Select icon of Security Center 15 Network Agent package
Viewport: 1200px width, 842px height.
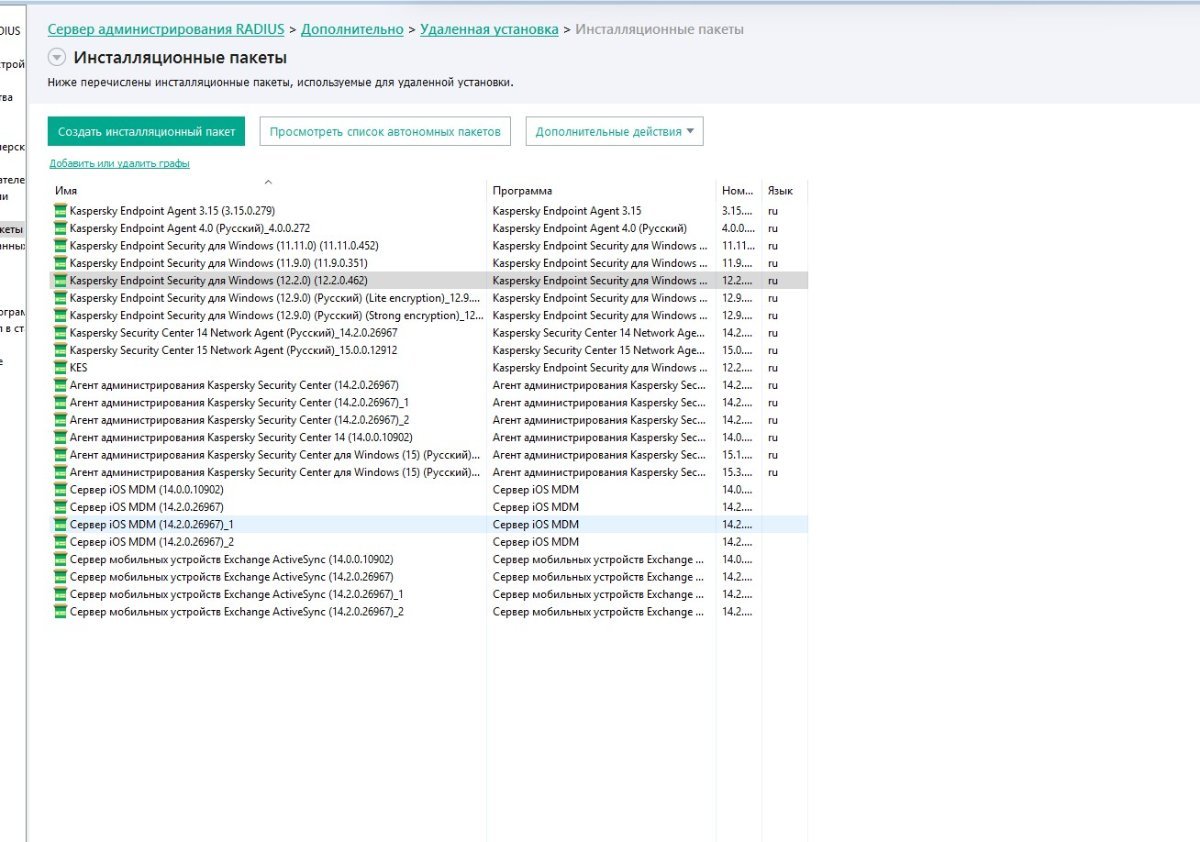click(61, 350)
